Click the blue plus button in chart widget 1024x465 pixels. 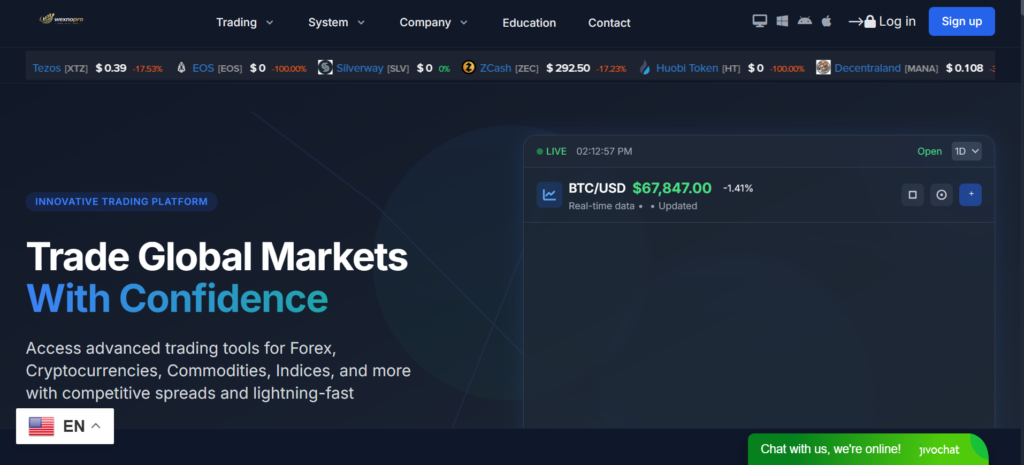coord(970,195)
